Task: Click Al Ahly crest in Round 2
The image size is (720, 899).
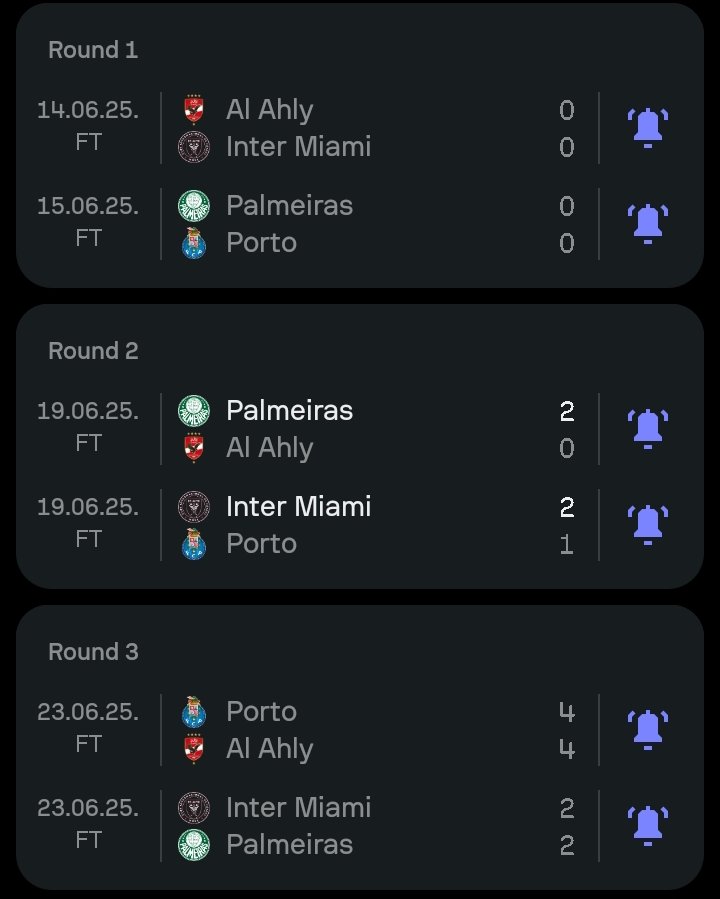Action: (194, 448)
